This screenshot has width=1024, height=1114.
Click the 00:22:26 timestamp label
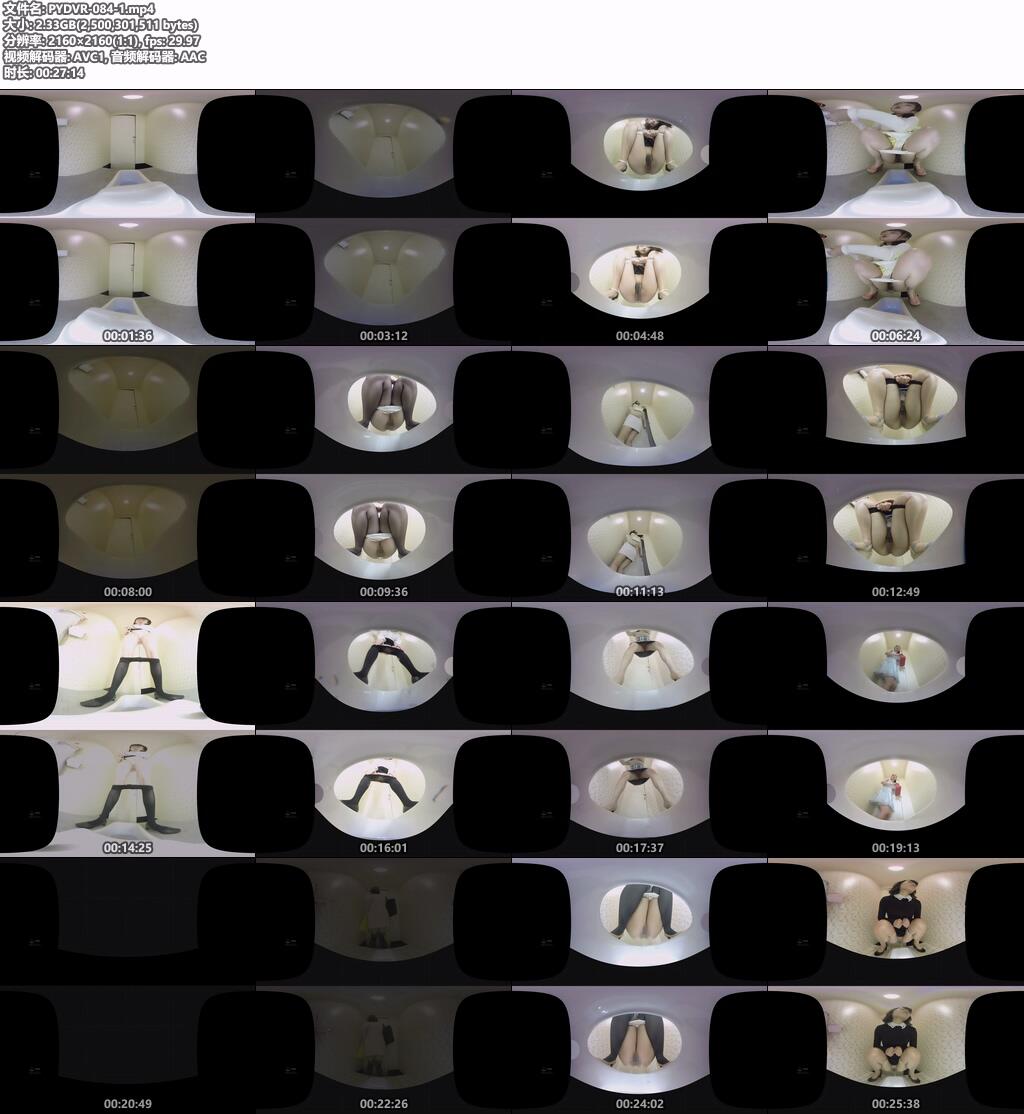(x=384, y=1103)
